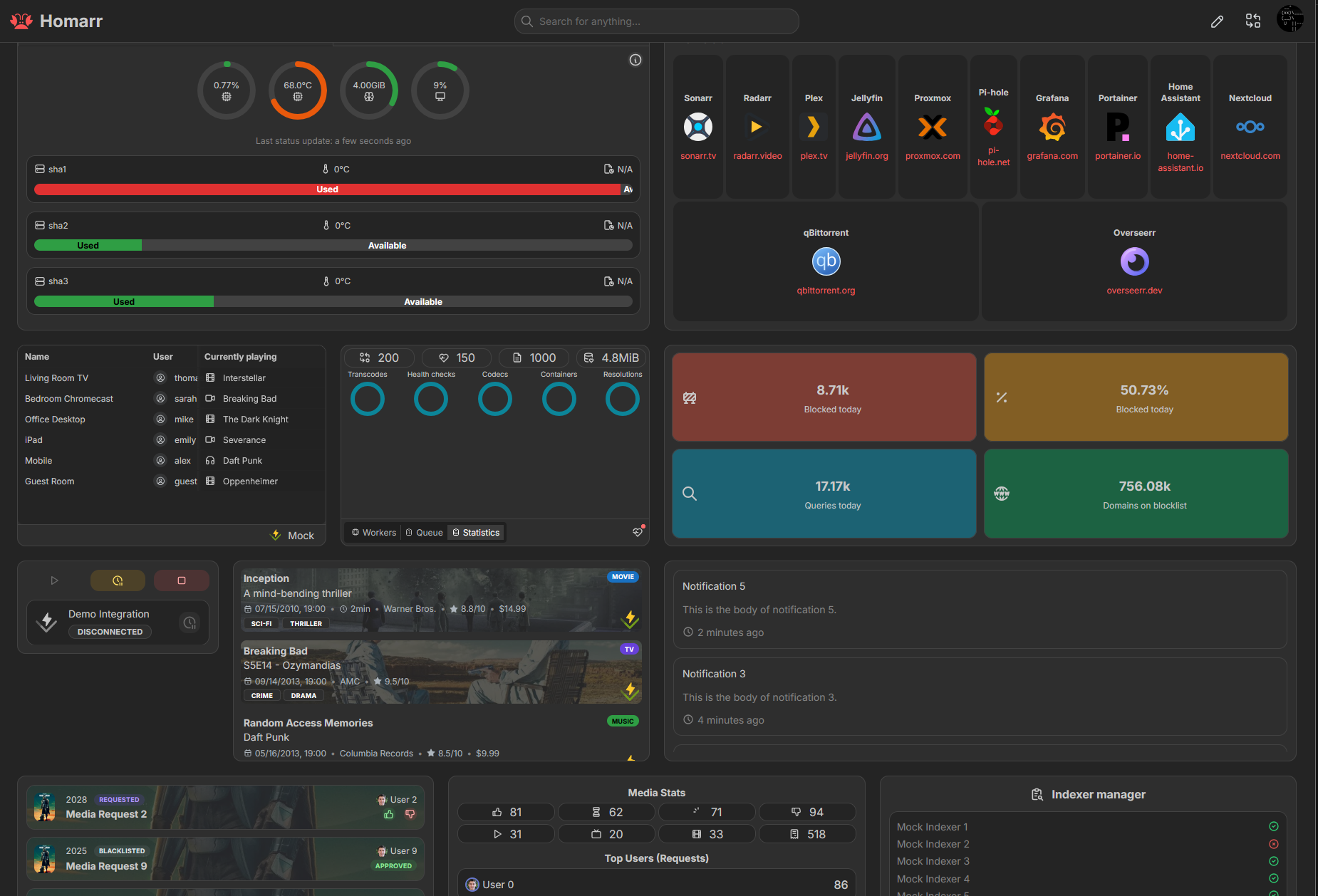Enter edit mode with the pencil icon

point(1217,21)
